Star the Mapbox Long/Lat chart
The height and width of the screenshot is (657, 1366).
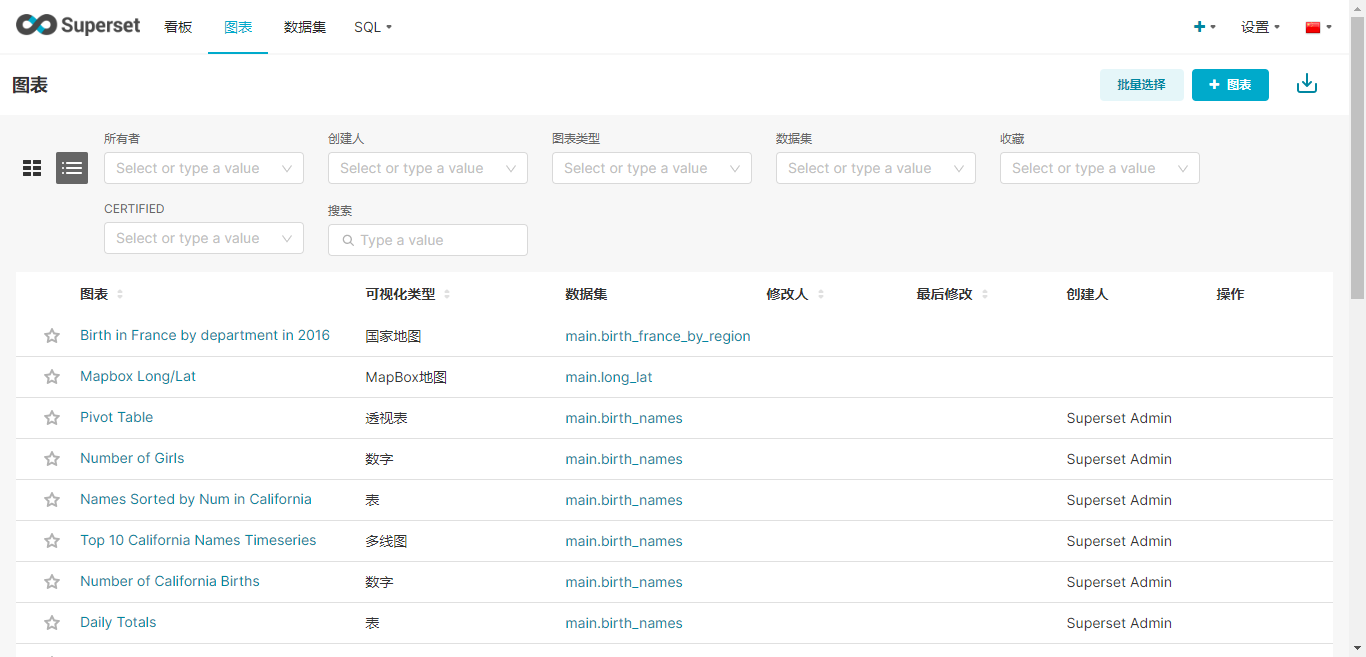click(x=52, y=377)
